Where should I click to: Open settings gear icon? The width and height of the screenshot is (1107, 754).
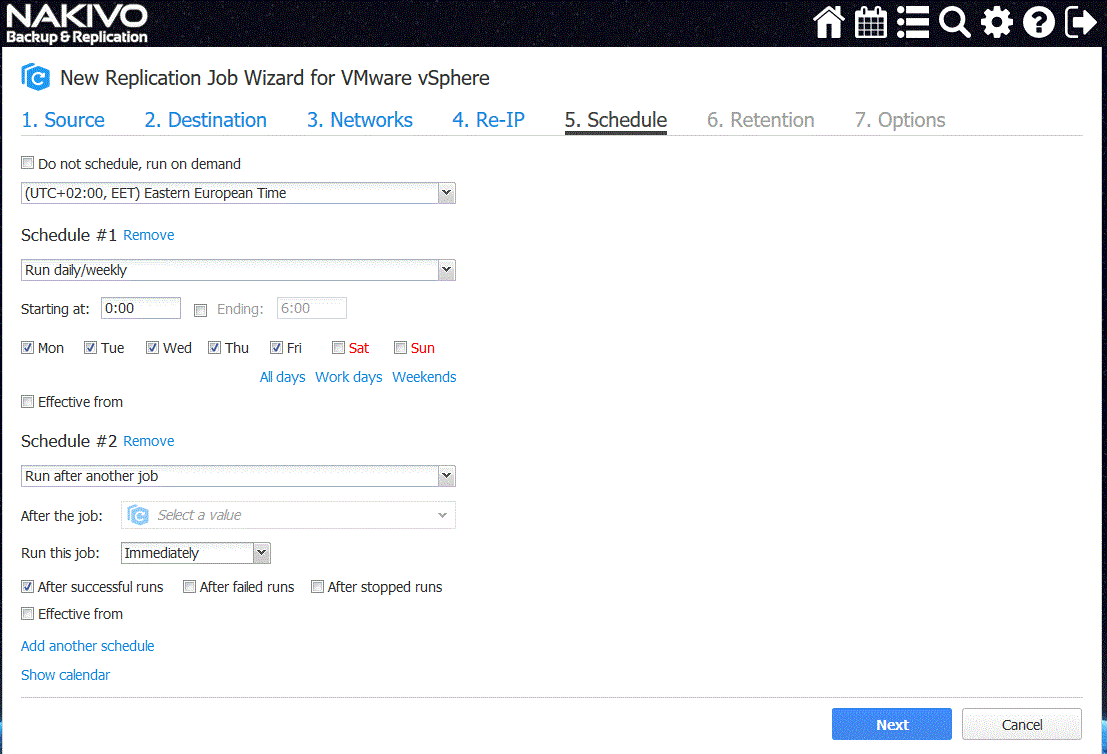click(x=996, y=22)
